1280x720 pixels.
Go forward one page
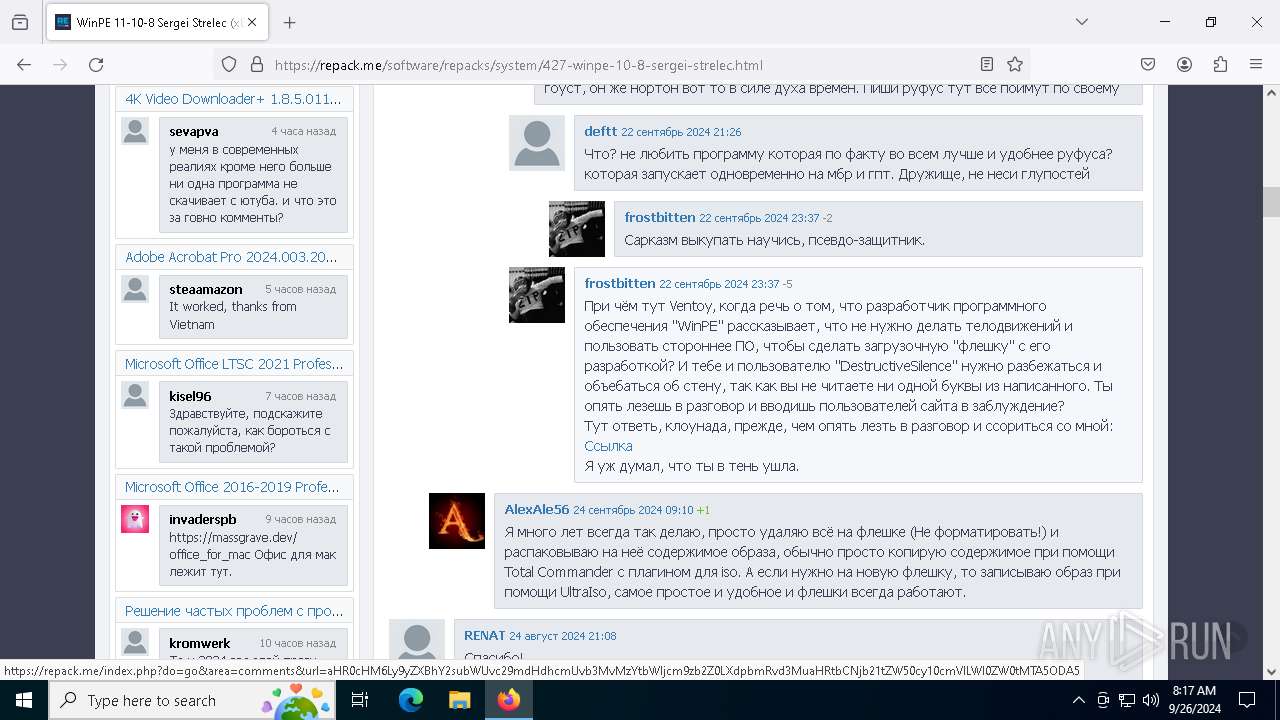[x=60, y=64]
